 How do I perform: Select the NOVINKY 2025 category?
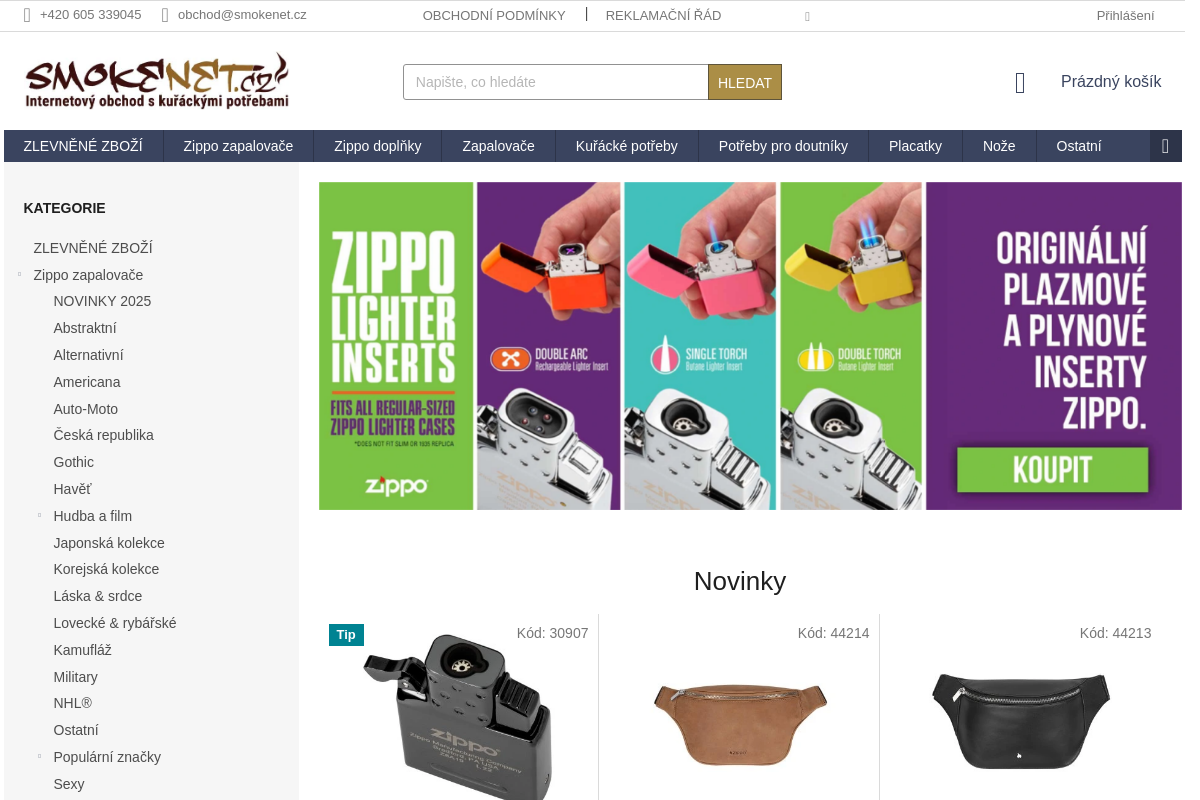click(x=102, y=301)
